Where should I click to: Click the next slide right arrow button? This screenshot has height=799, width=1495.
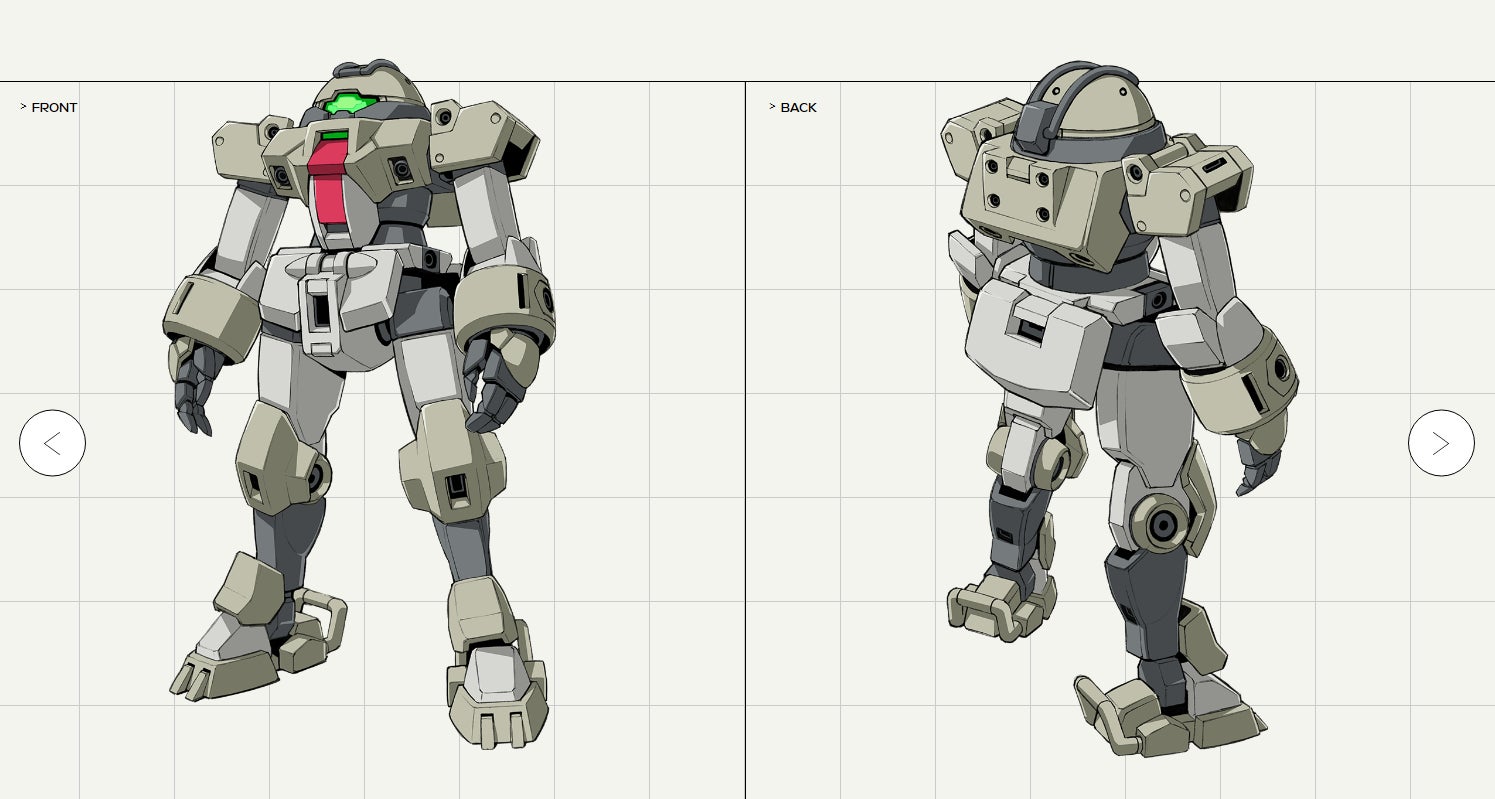(1441, 443)
